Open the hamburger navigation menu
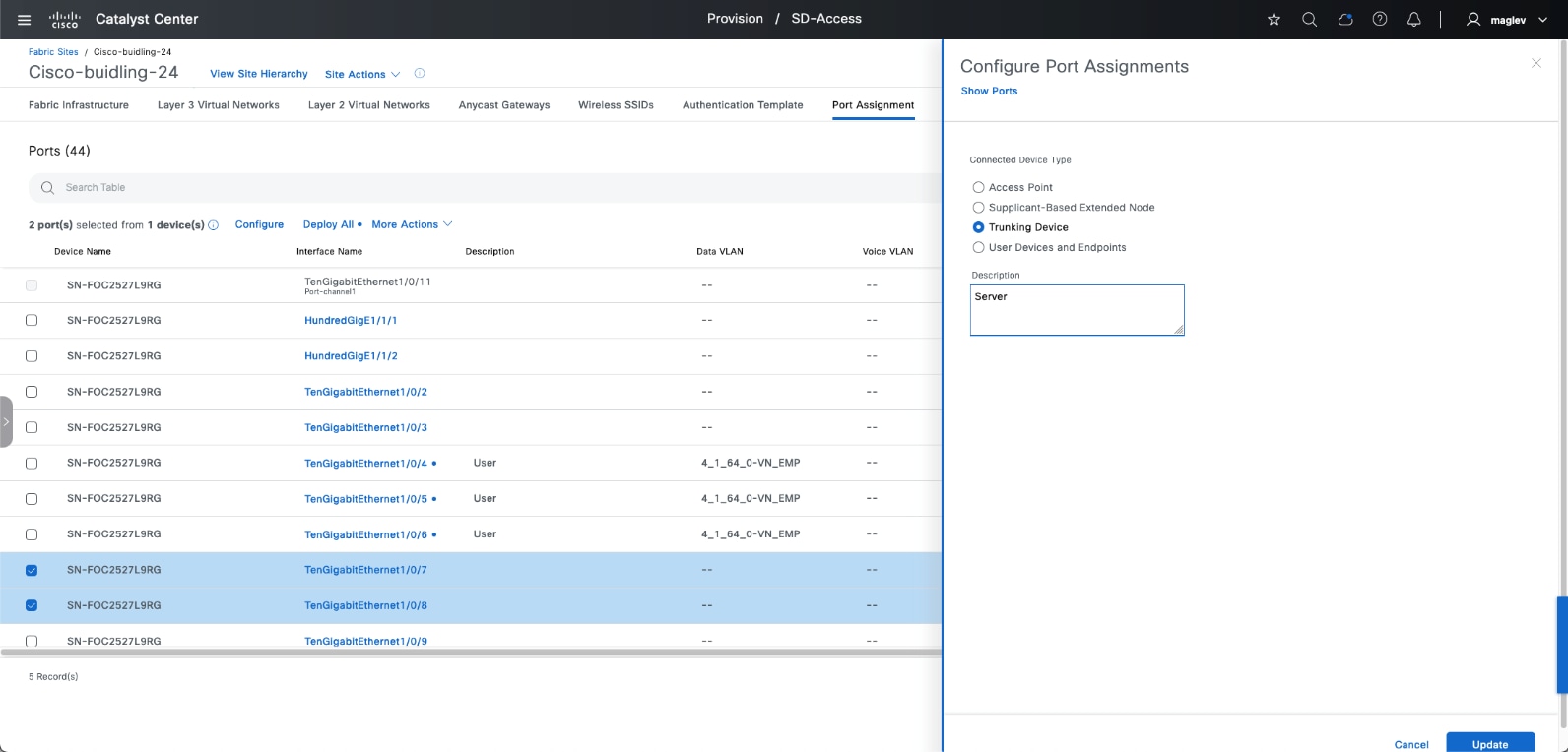1568x752 pixels. [25, 20]
